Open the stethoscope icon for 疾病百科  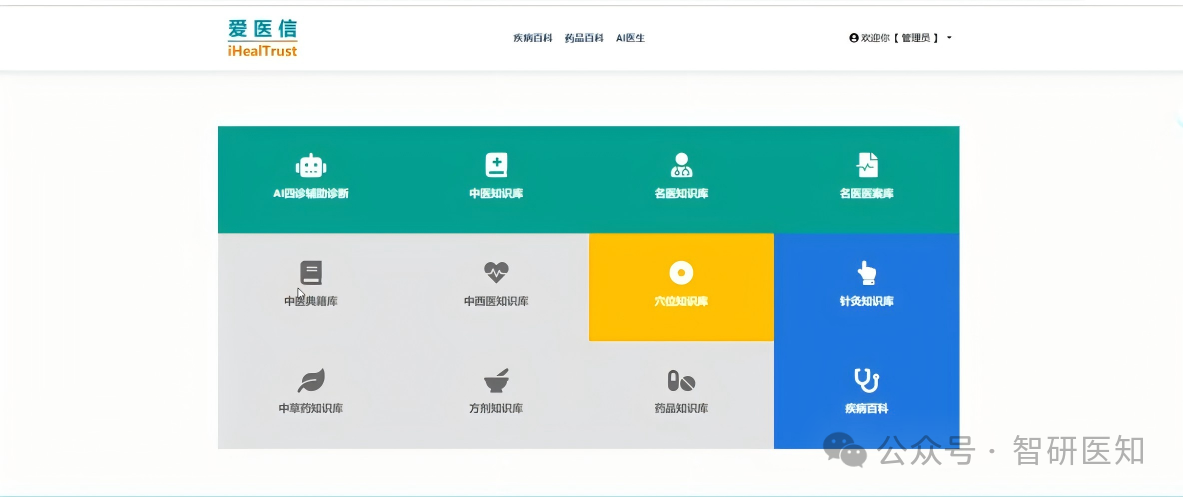pyautogui.click(x=866, y=380)
